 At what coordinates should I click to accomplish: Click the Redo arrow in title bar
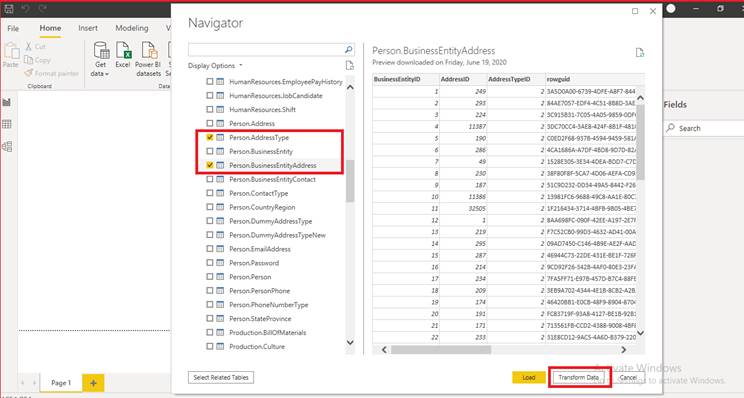coord(43,9)
